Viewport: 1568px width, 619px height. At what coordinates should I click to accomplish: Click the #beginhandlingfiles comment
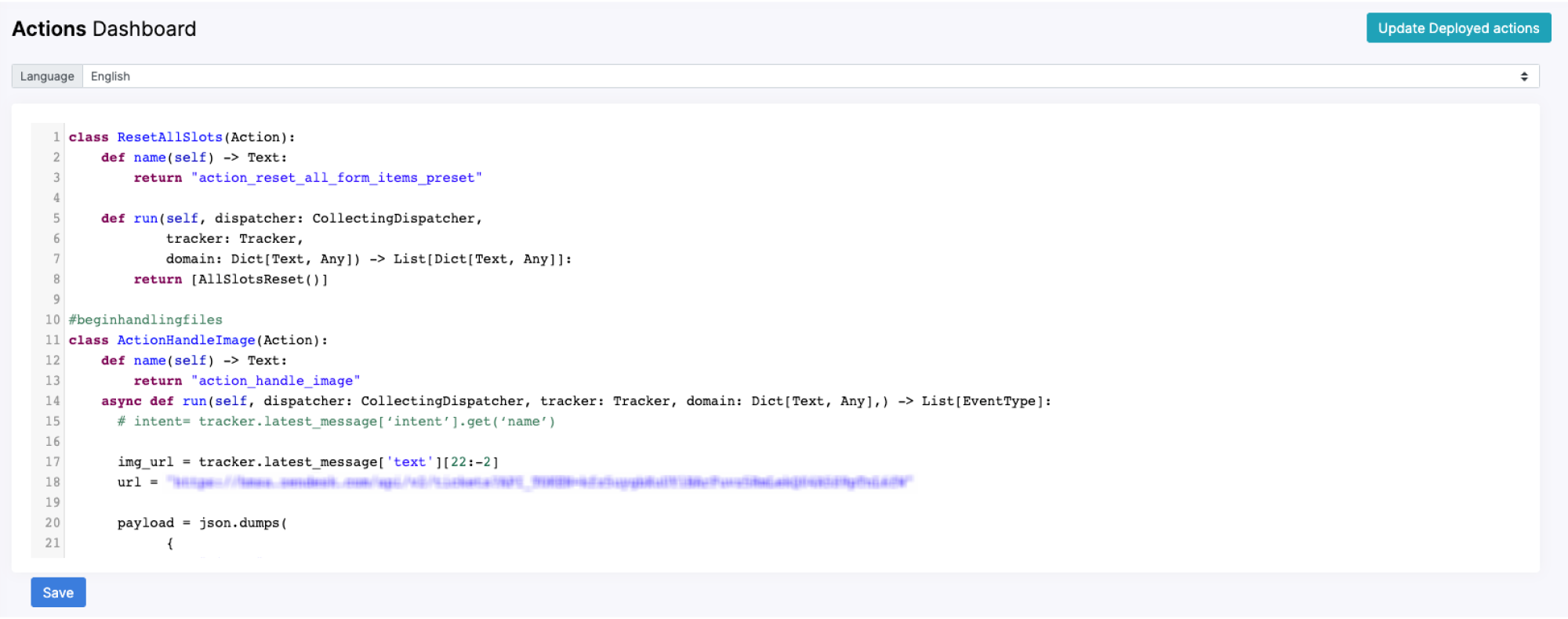pos(146,320)
